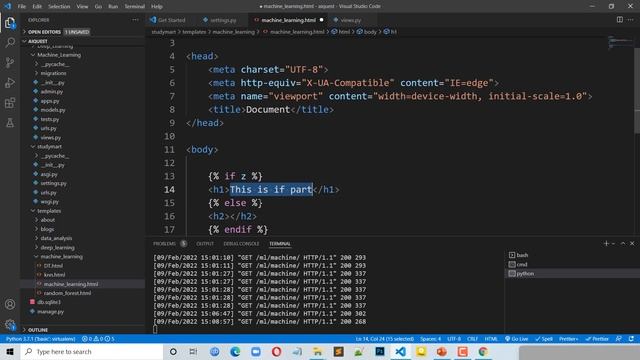Open Chrome from taskbar
The image size is (640, 360).
tap(483, 351)
